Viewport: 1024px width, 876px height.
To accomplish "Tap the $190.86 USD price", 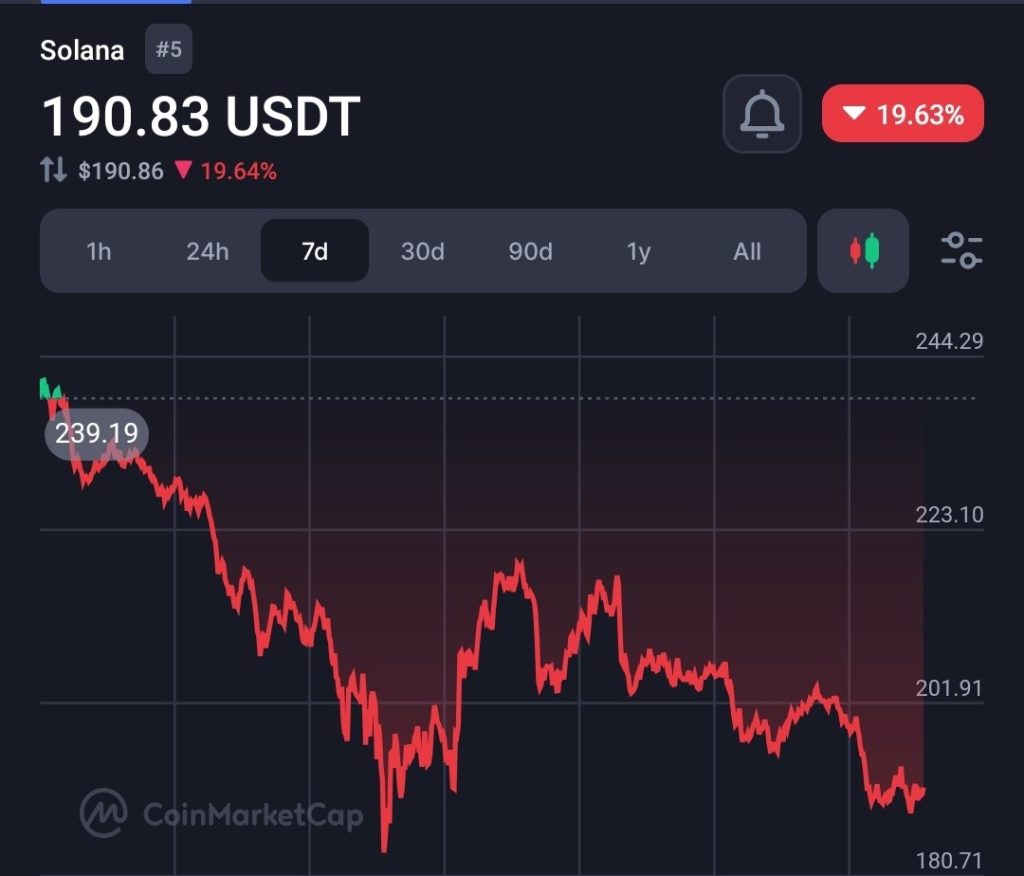I will (121, 171).
